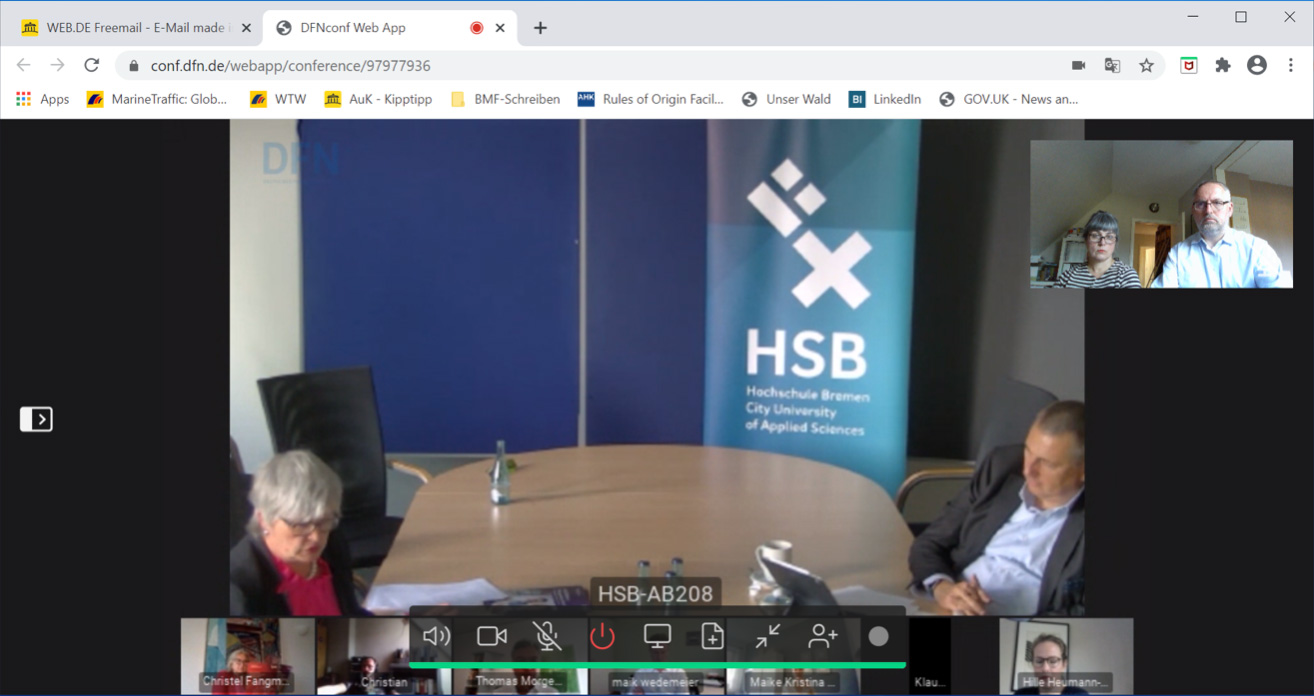Click the red recording indicator on tab
Viewport: 1314px width, 696px height.
(x=477, y=28)
